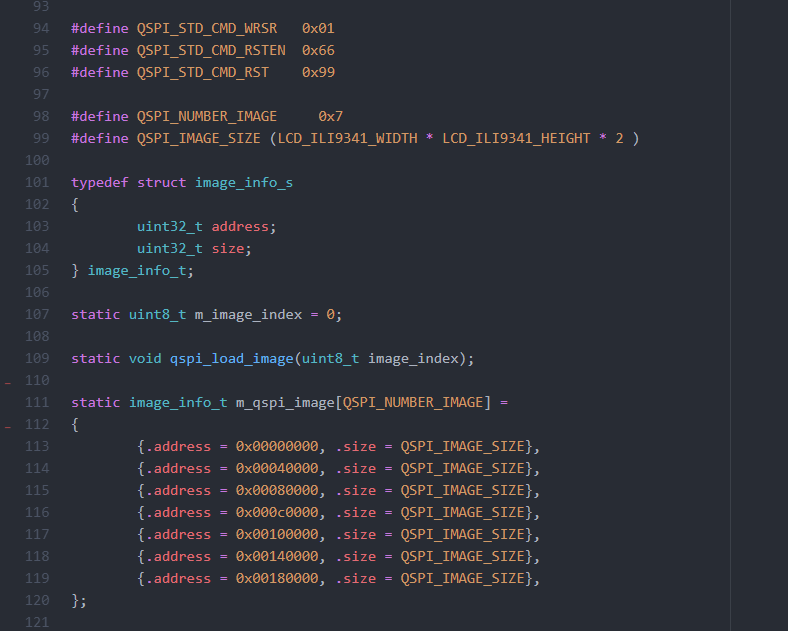Click the qspi_load_image function prototype name
The width and height of the screenshot is (788, 631).
[x=232, y=358]
